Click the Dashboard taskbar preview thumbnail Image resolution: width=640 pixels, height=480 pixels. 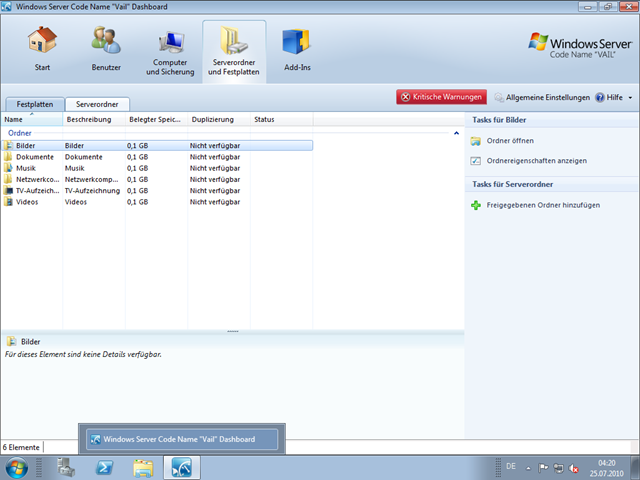coord(182,439)
